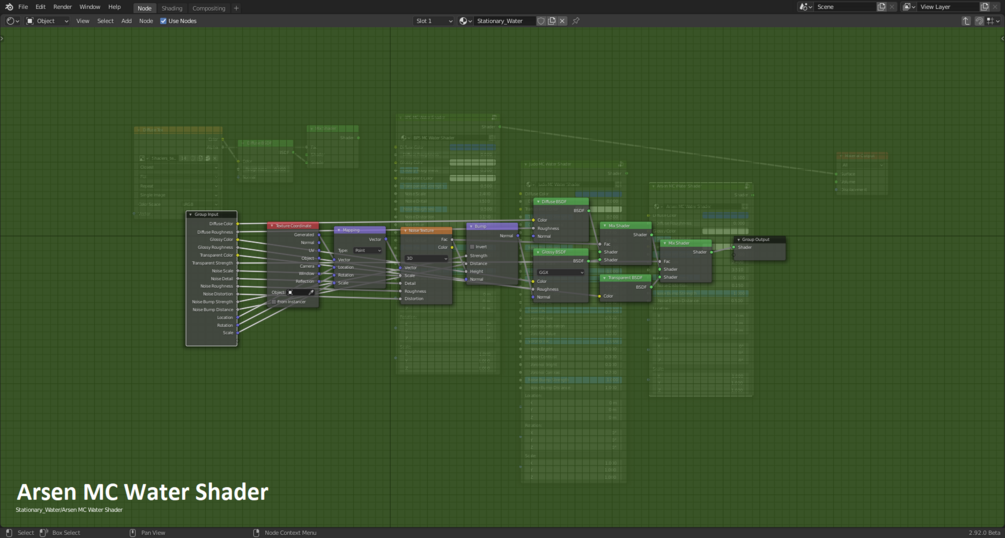
Task: Collapse the Transparent BSDF node
Action: (604, 278)
